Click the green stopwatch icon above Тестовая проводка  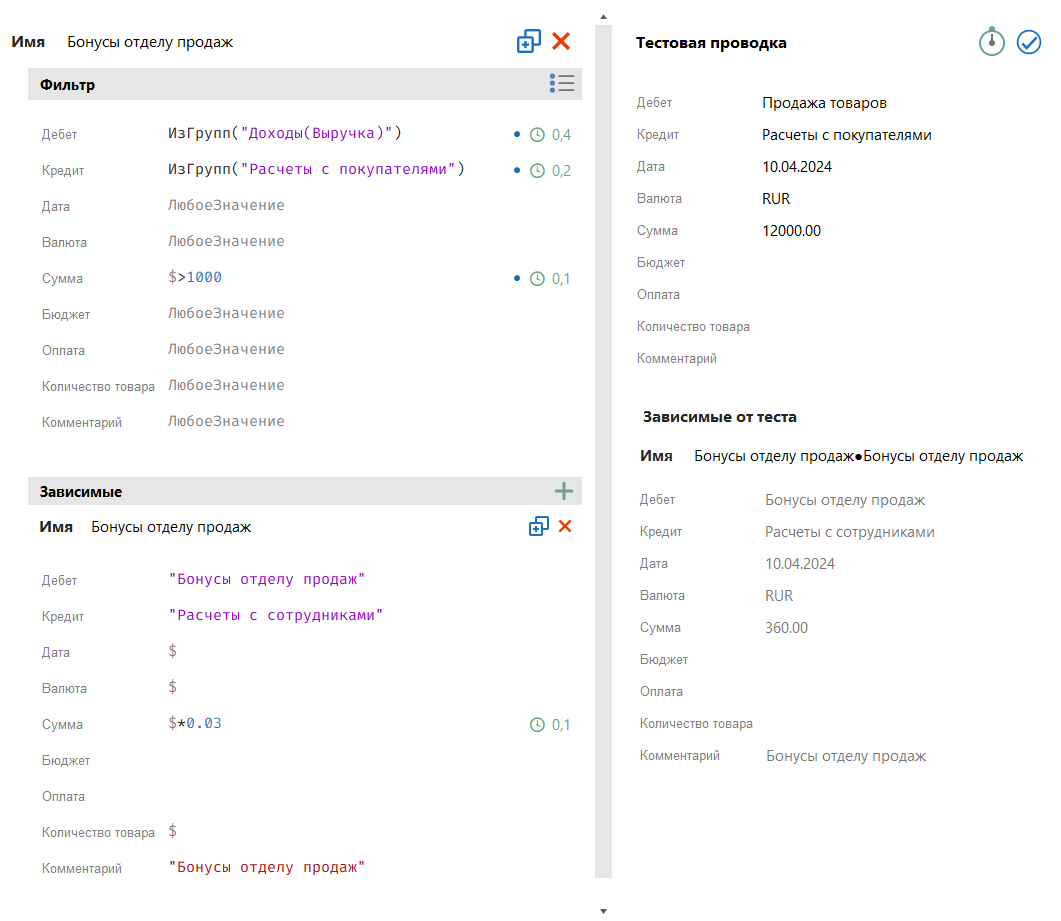991,42
